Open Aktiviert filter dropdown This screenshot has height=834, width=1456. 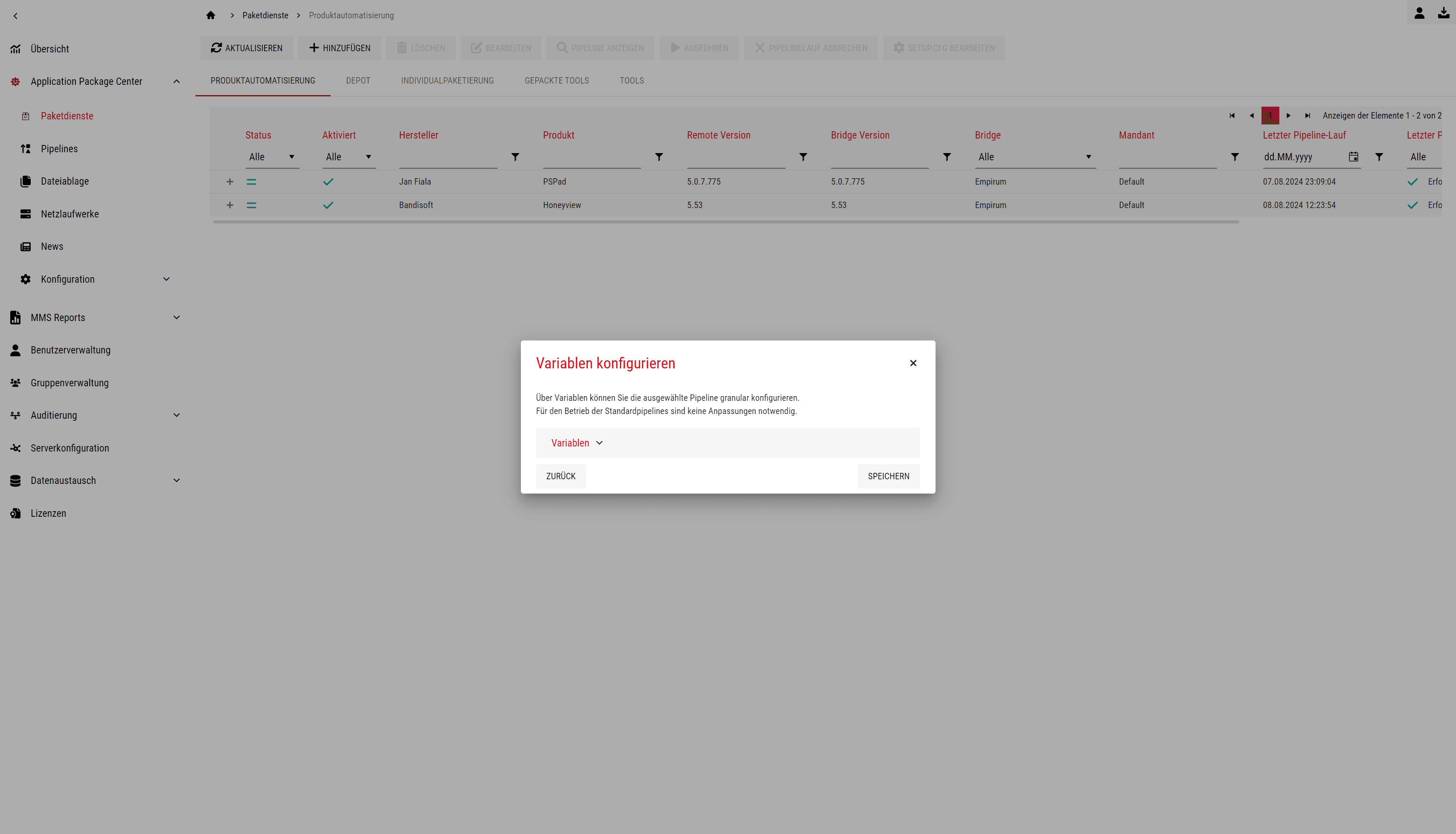click(x=349, y=157)
